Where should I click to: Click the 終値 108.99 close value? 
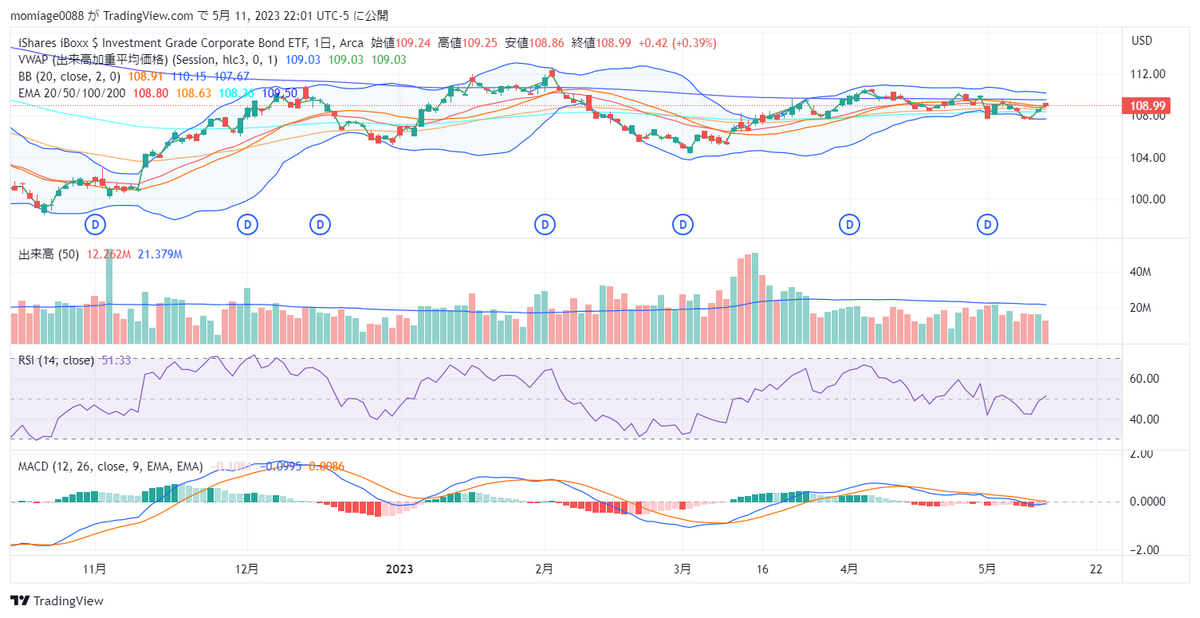click(x=601, y=44)
